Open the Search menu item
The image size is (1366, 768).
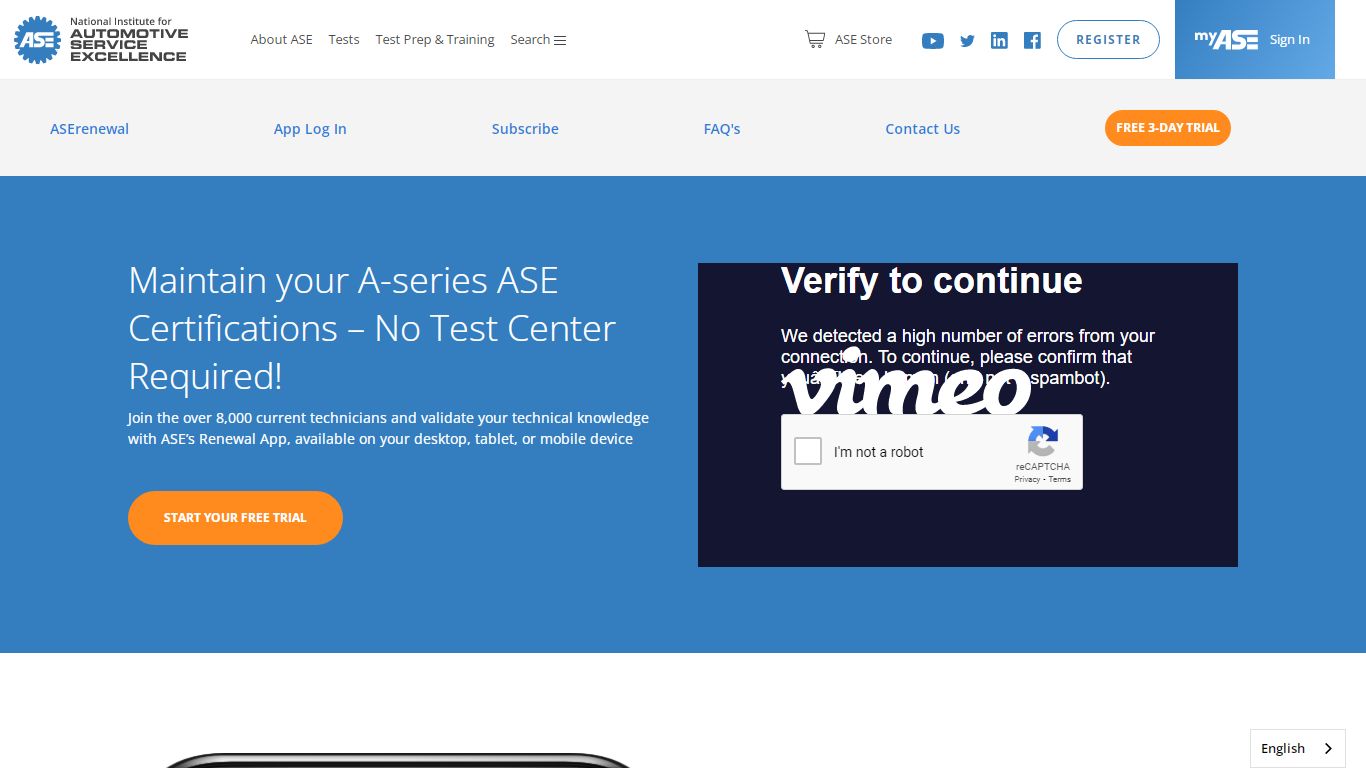pyautogui.click(x=538, y=39)
